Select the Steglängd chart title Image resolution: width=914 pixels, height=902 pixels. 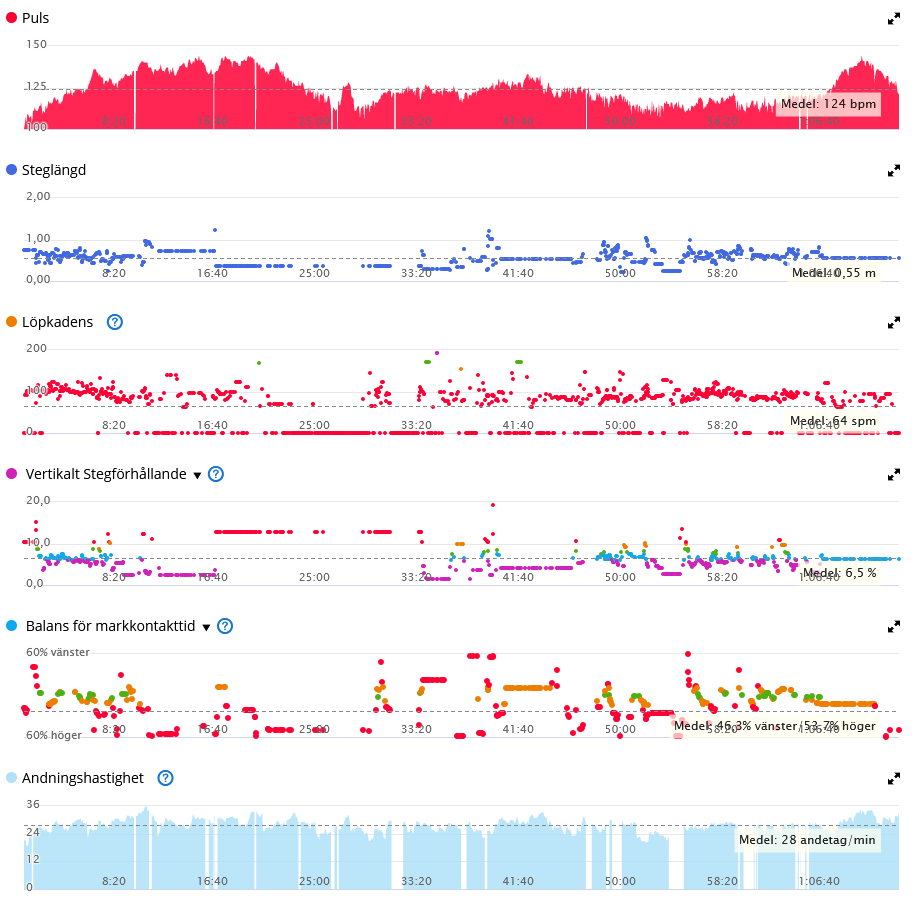[54, 170]
